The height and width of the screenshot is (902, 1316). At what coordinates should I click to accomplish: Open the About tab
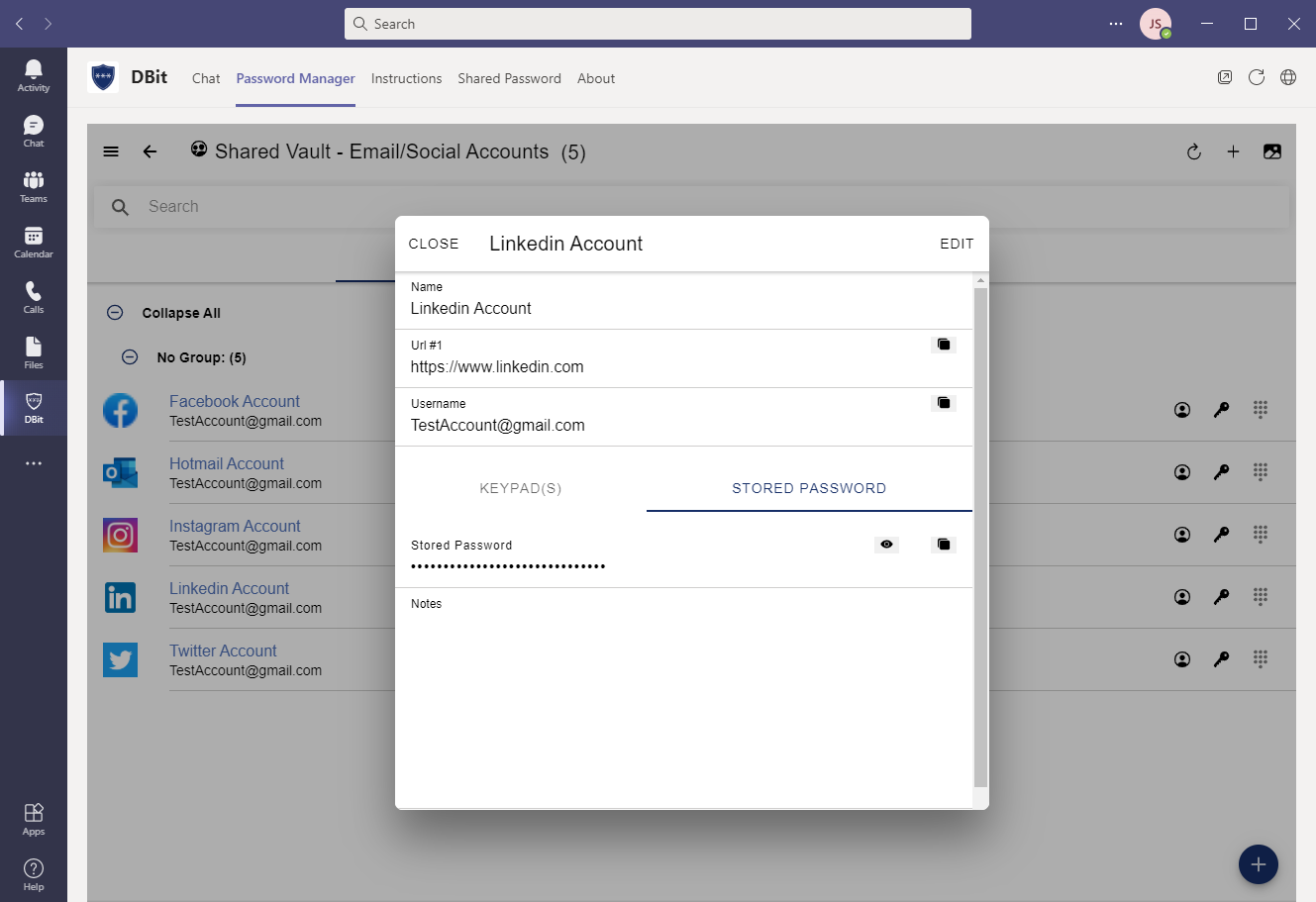click(596, 78)
